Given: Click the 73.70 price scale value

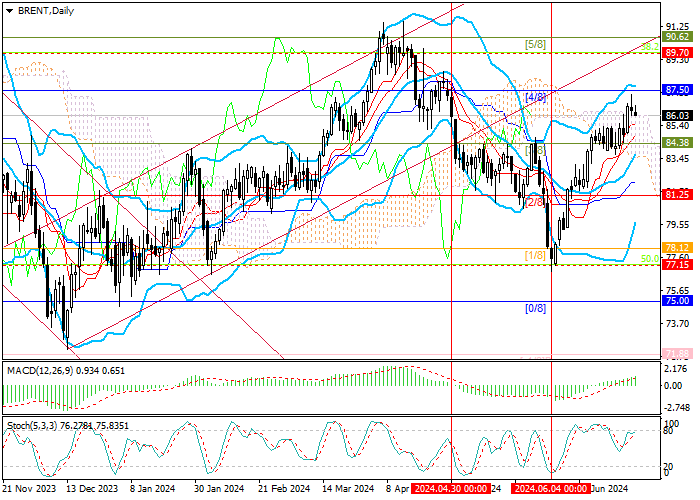Looking at the screenshot, I should (677, 324).
